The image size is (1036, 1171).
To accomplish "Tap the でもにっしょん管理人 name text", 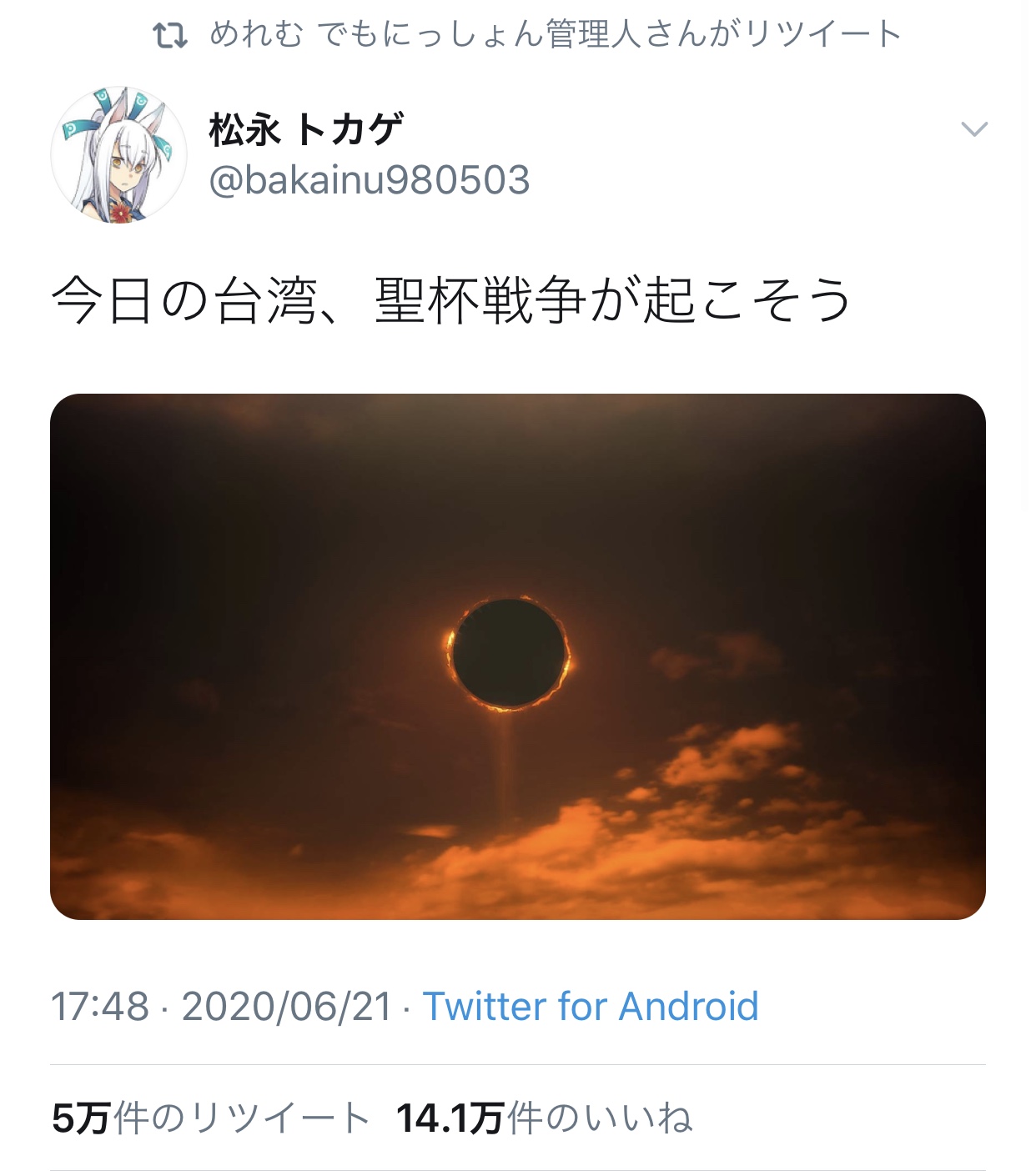I will [479, 34].
